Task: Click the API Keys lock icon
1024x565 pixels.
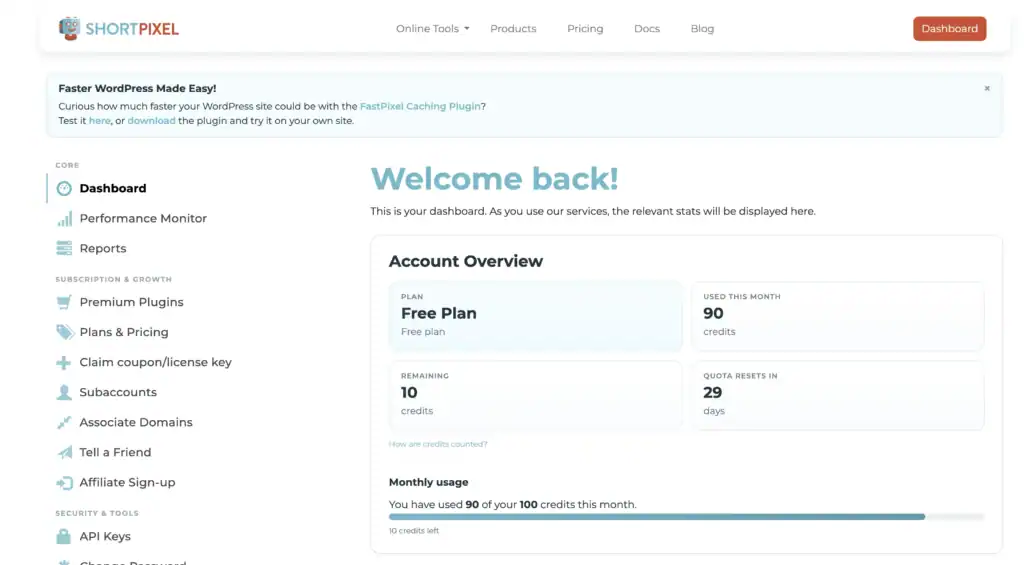Action: pyautogui.click(x=63, y=536)
